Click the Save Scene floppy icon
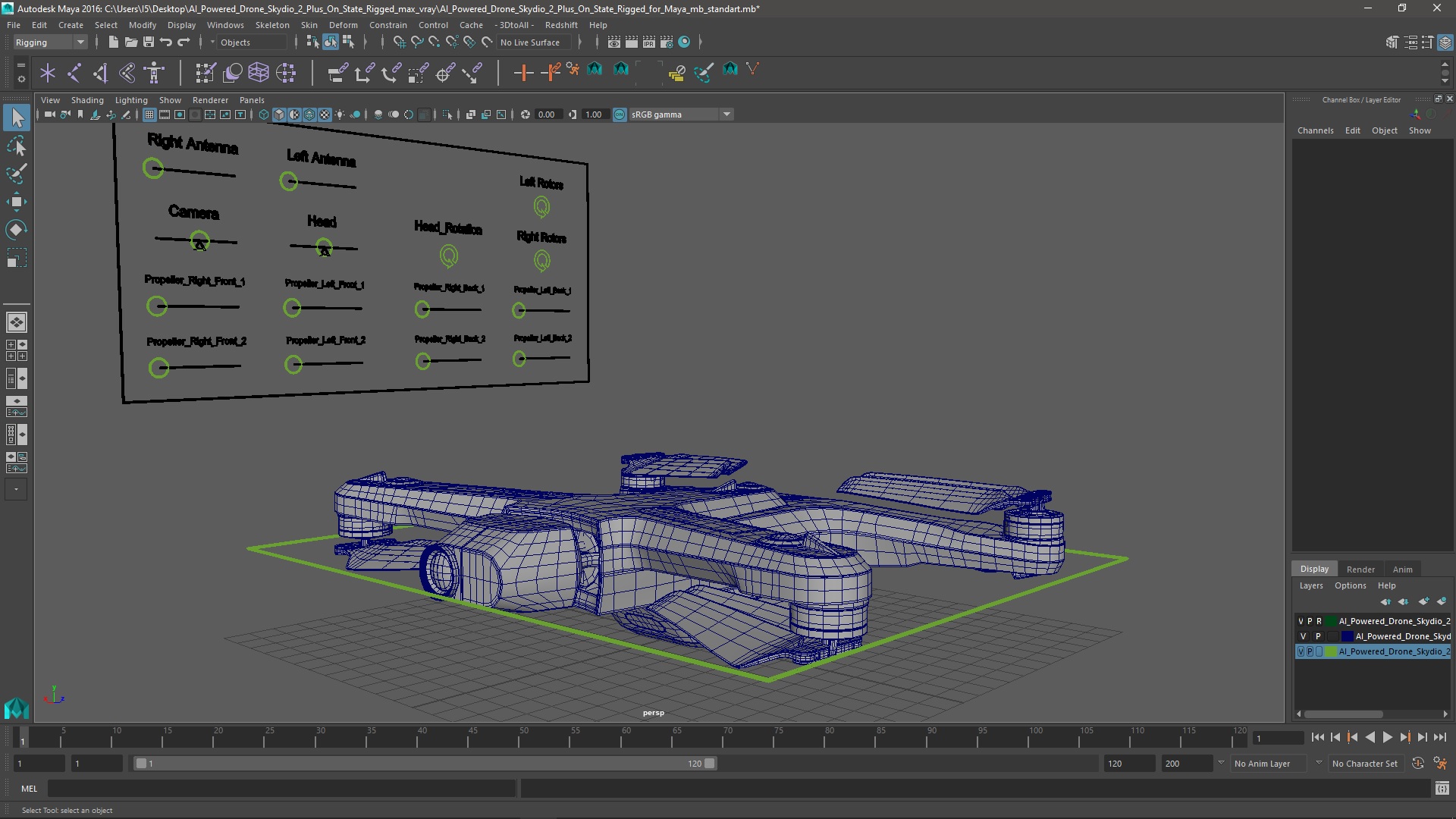1456x819 pixels. [149, 42]
